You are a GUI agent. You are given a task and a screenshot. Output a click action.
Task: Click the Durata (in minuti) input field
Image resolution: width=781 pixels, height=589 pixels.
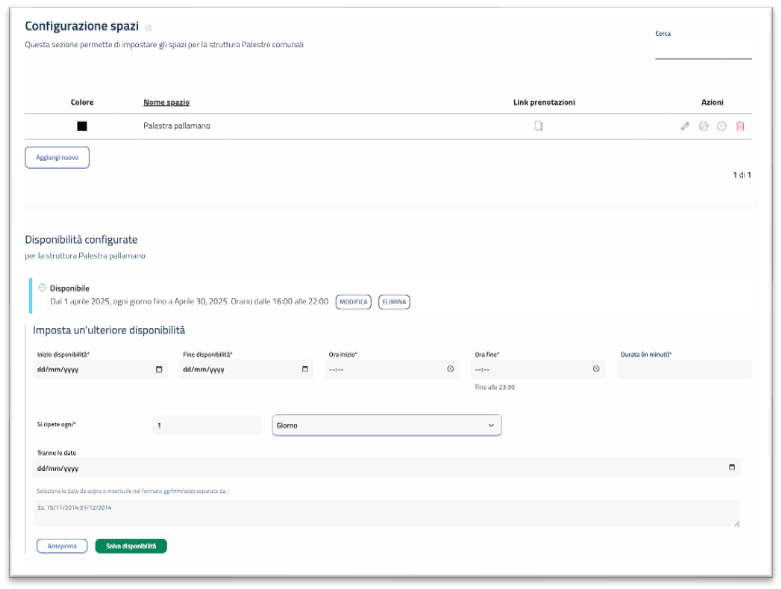click(684, 369)
